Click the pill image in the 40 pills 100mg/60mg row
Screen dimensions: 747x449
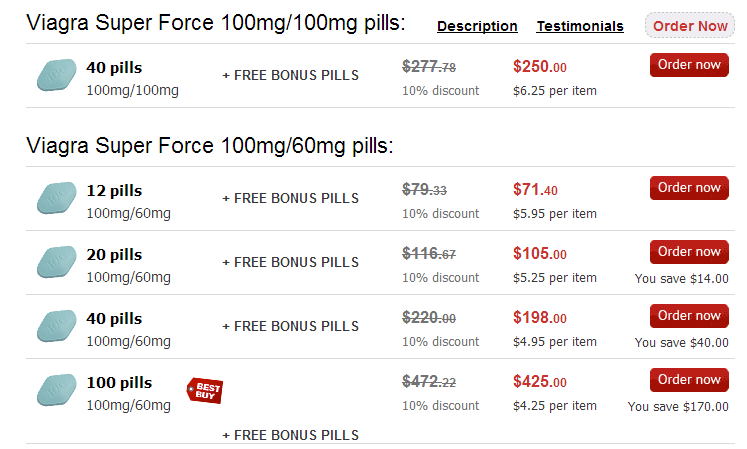[57, 326]
